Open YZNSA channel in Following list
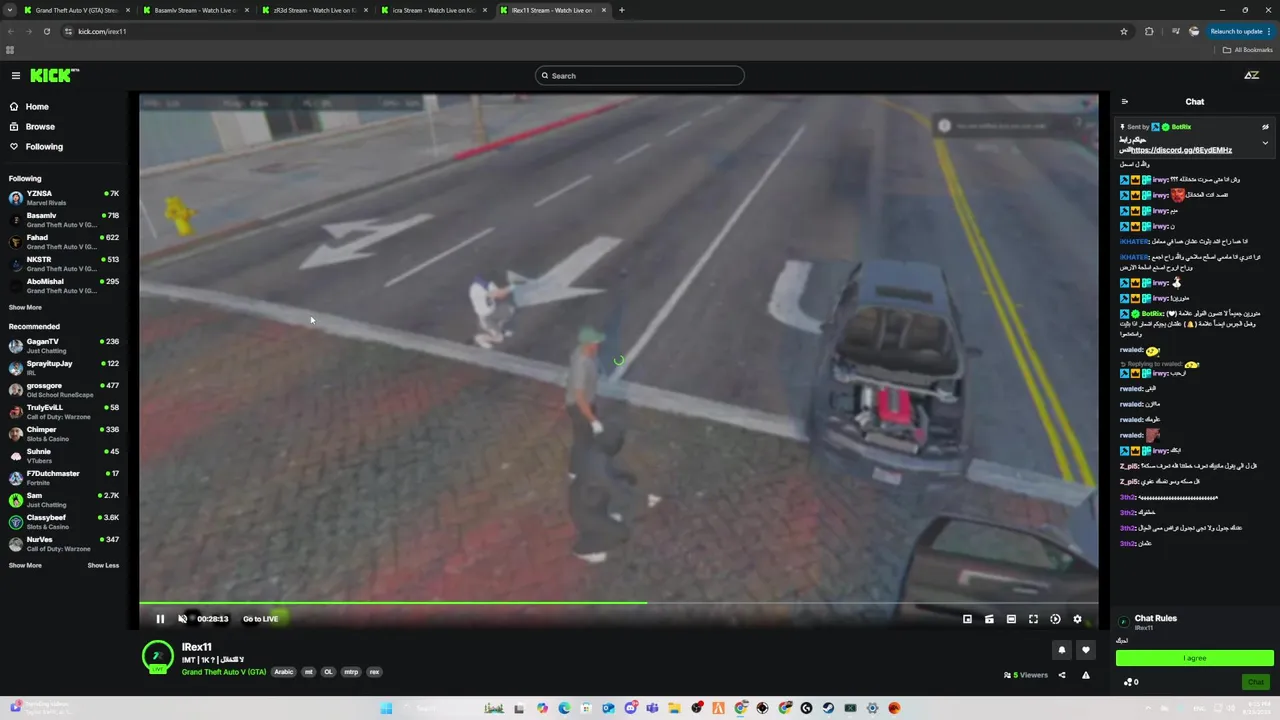The image size is (1280, 720). tap(64, 197)
